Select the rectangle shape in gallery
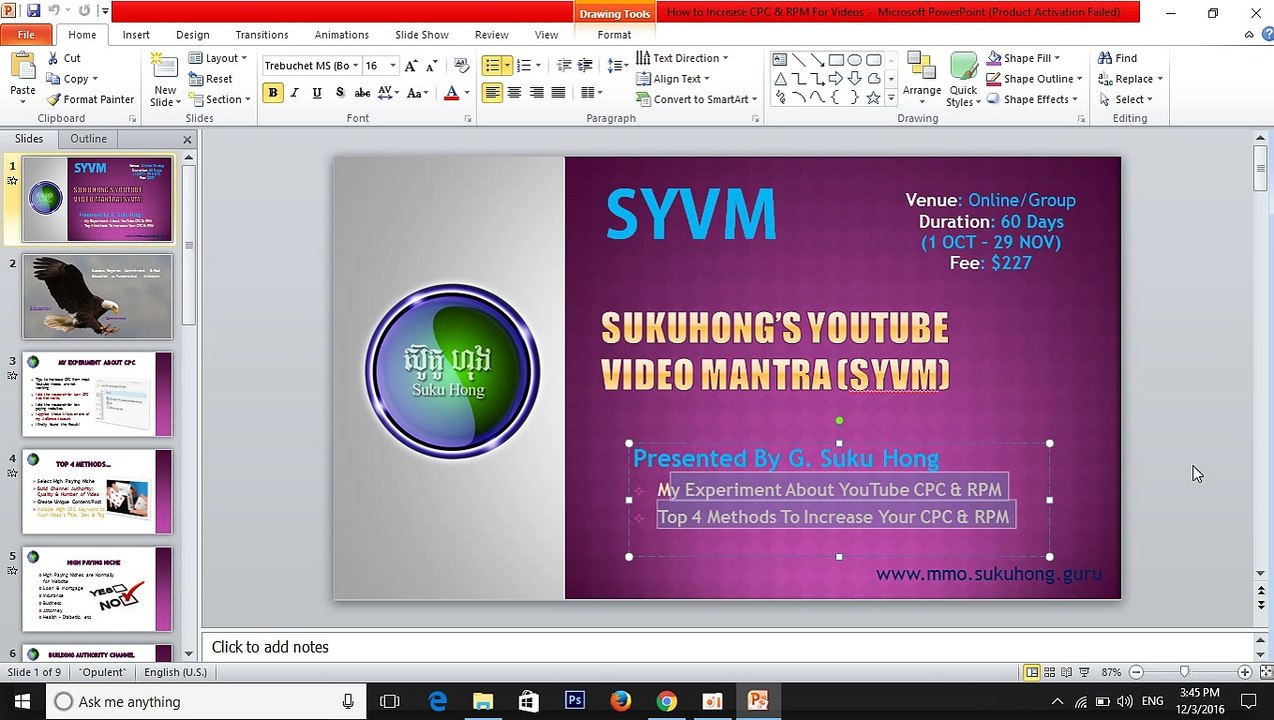Screen dimensions: 1274x720 coord(836,60)
